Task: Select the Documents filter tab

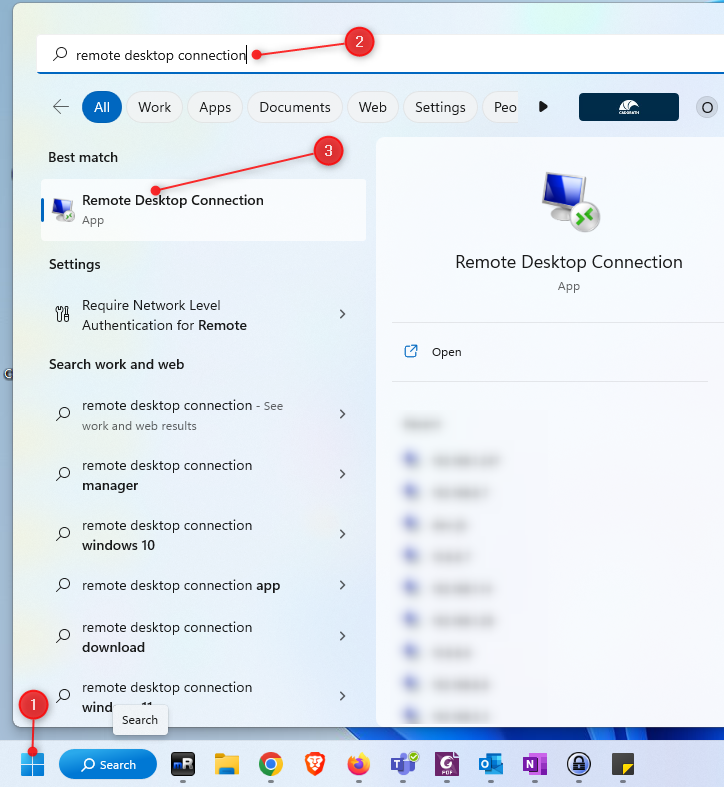Action: (295, 107)
